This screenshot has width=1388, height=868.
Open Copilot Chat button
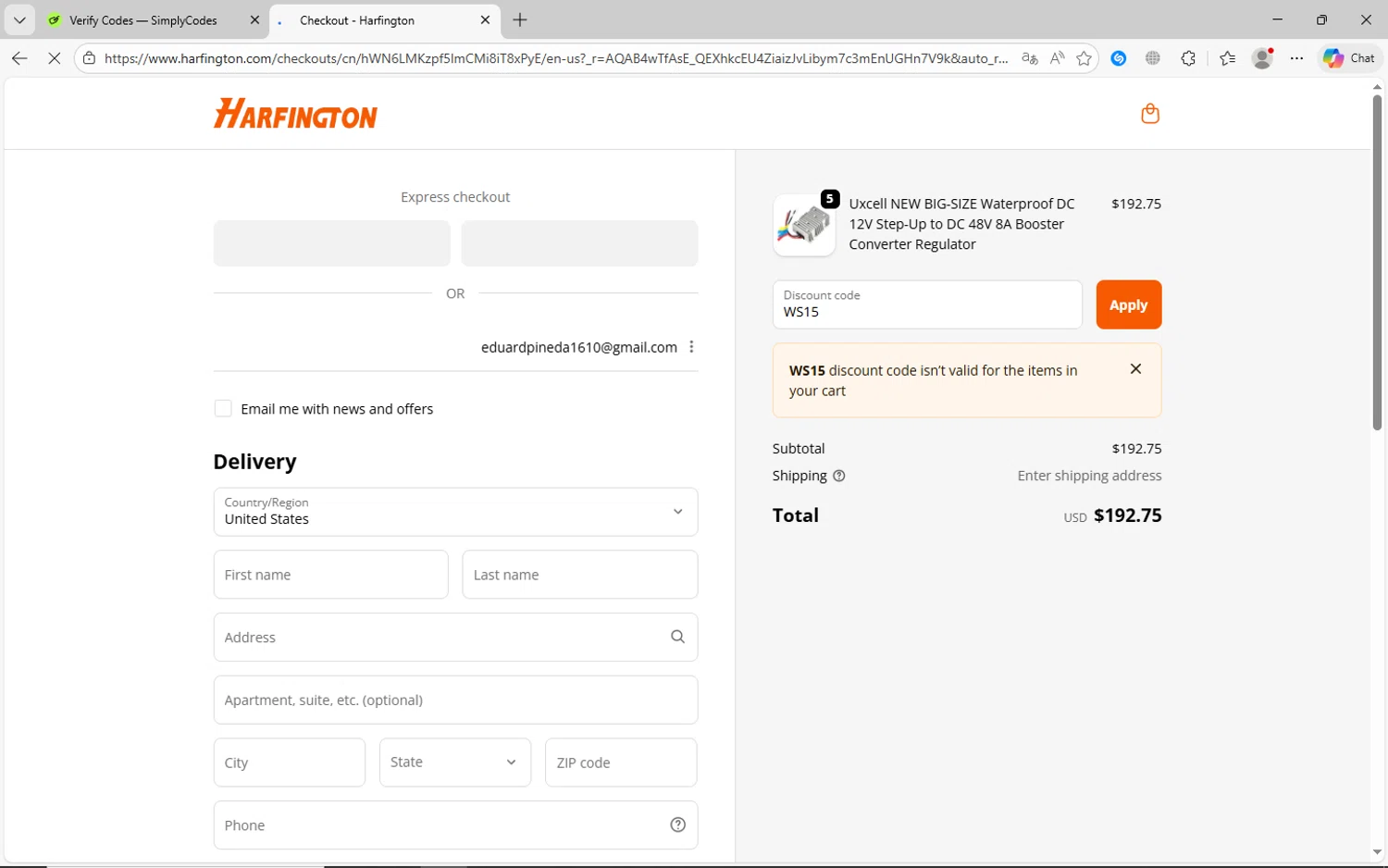pos(1349,58)
